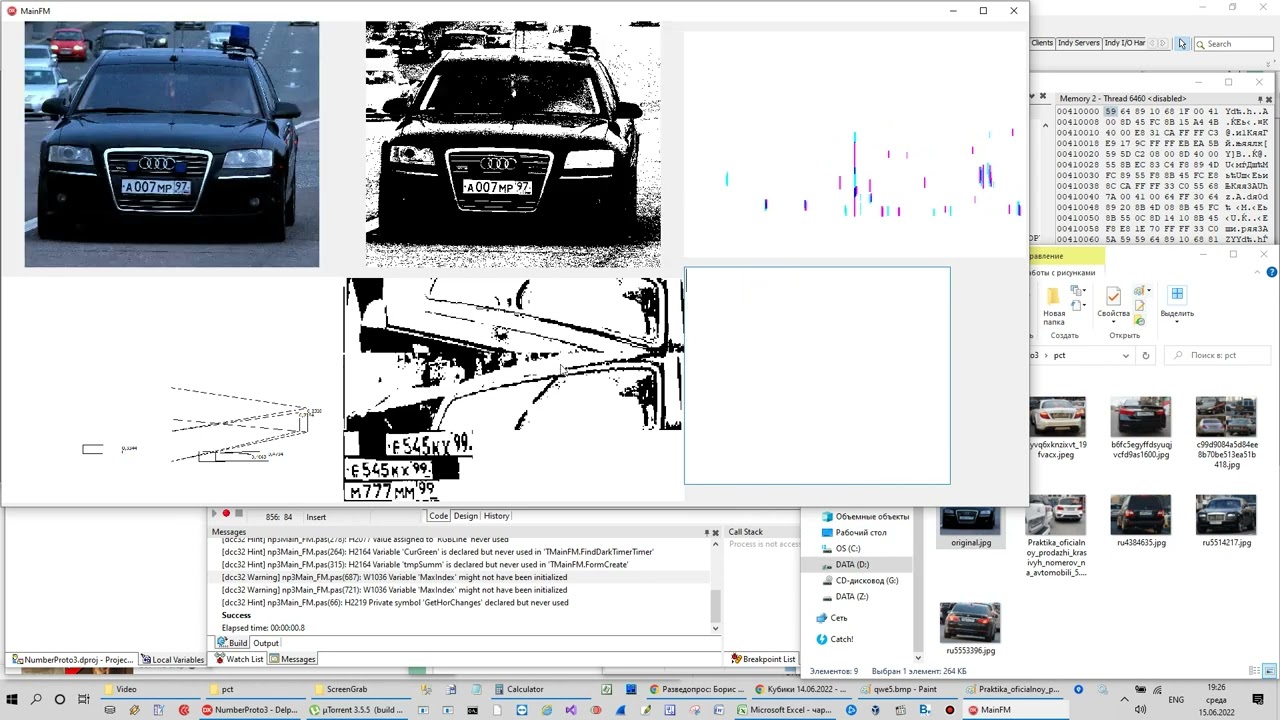Refresh the pct folder in Explorer
Screen dimensions: 1280x720
click(x=1146, y=355)
